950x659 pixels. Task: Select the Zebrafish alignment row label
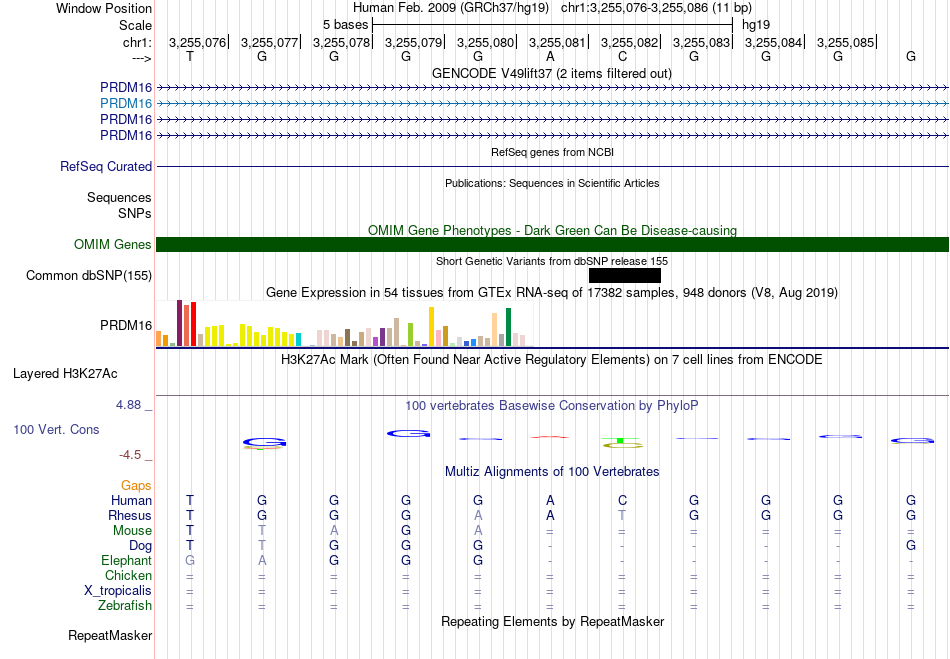click(125, 605)
